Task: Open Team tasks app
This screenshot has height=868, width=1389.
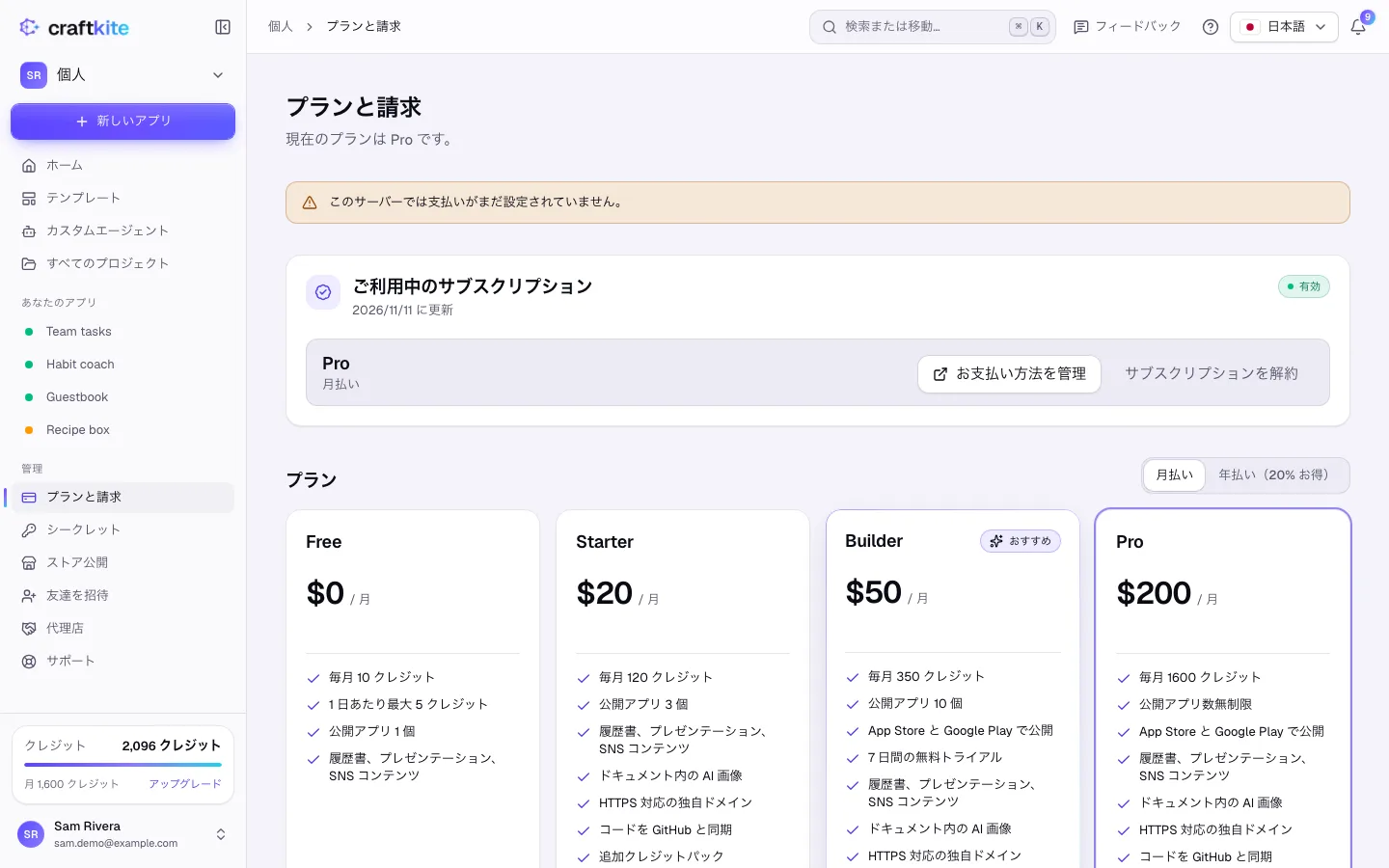Action: 123,332
